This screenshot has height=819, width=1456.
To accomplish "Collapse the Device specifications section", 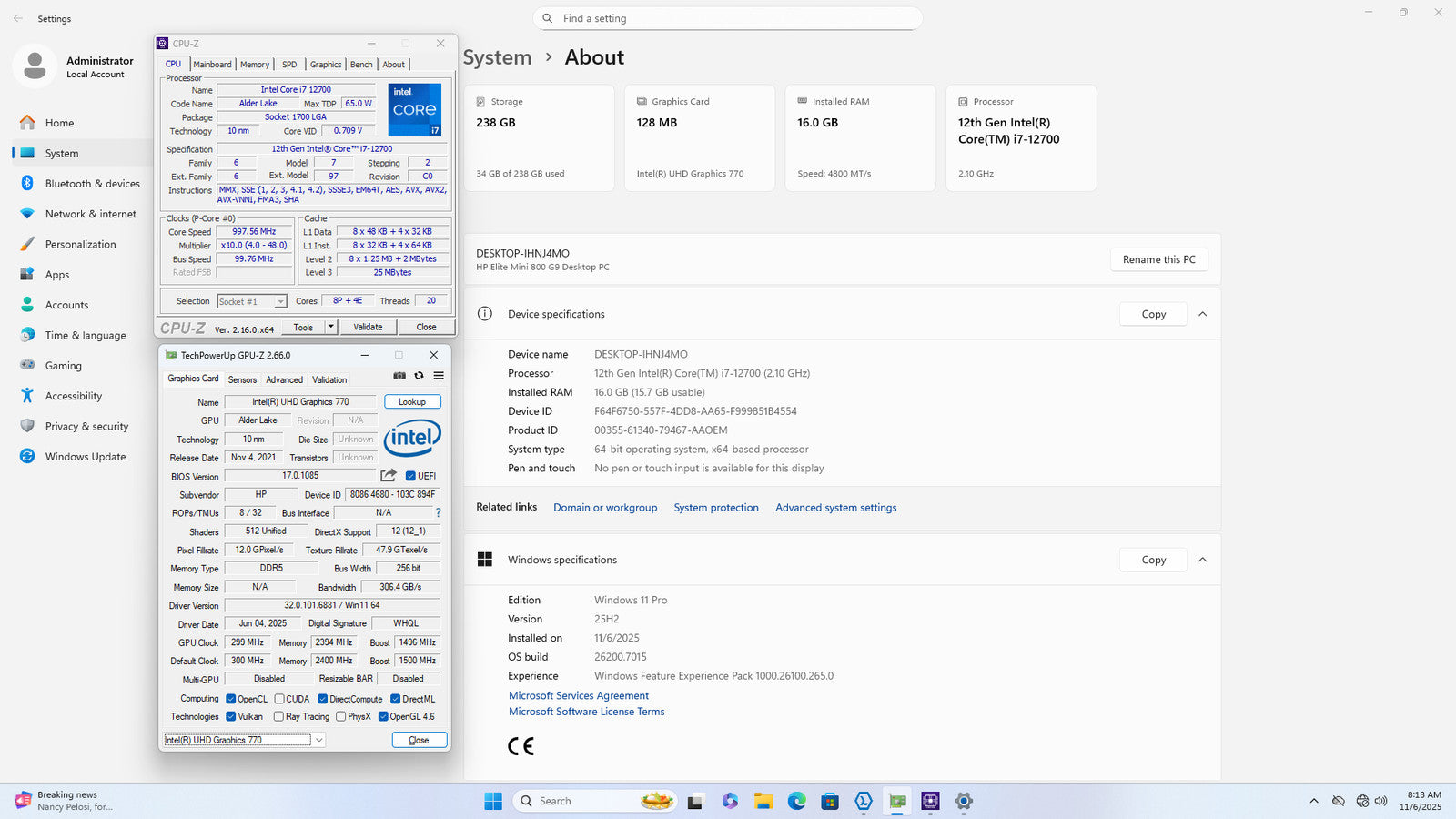I will tap(1202, 314).
